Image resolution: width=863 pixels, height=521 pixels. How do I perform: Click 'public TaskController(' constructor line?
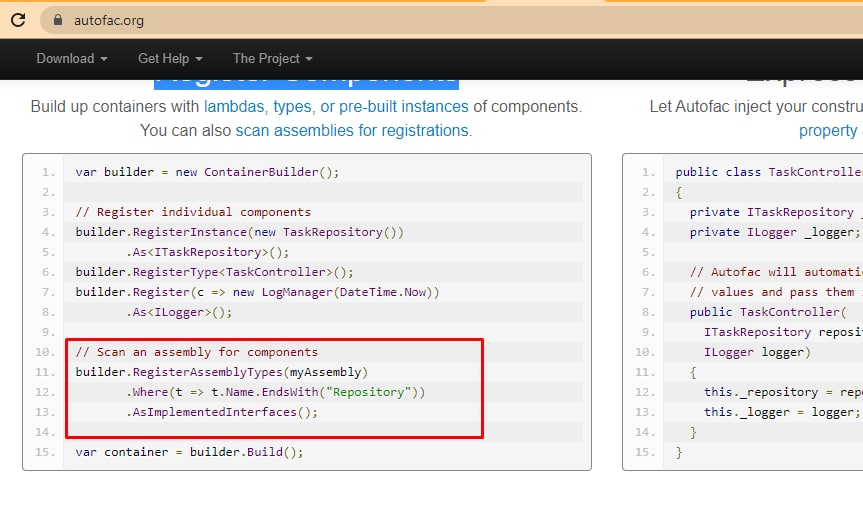768,312
